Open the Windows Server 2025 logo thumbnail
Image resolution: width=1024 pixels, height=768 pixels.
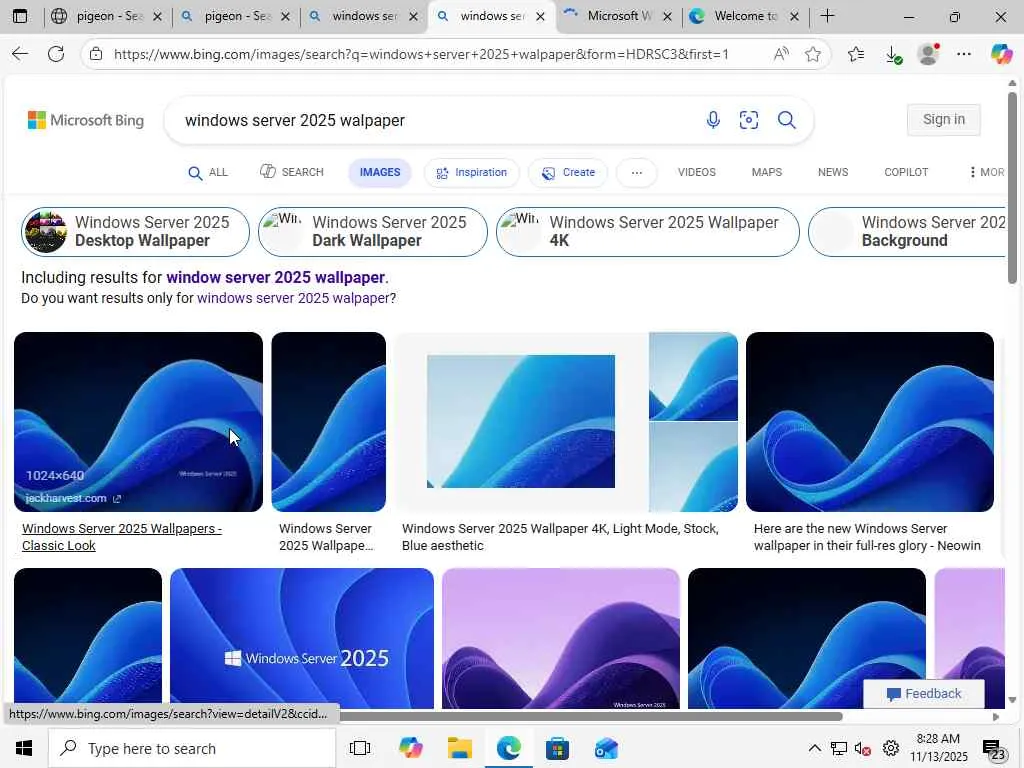(302, 638)
